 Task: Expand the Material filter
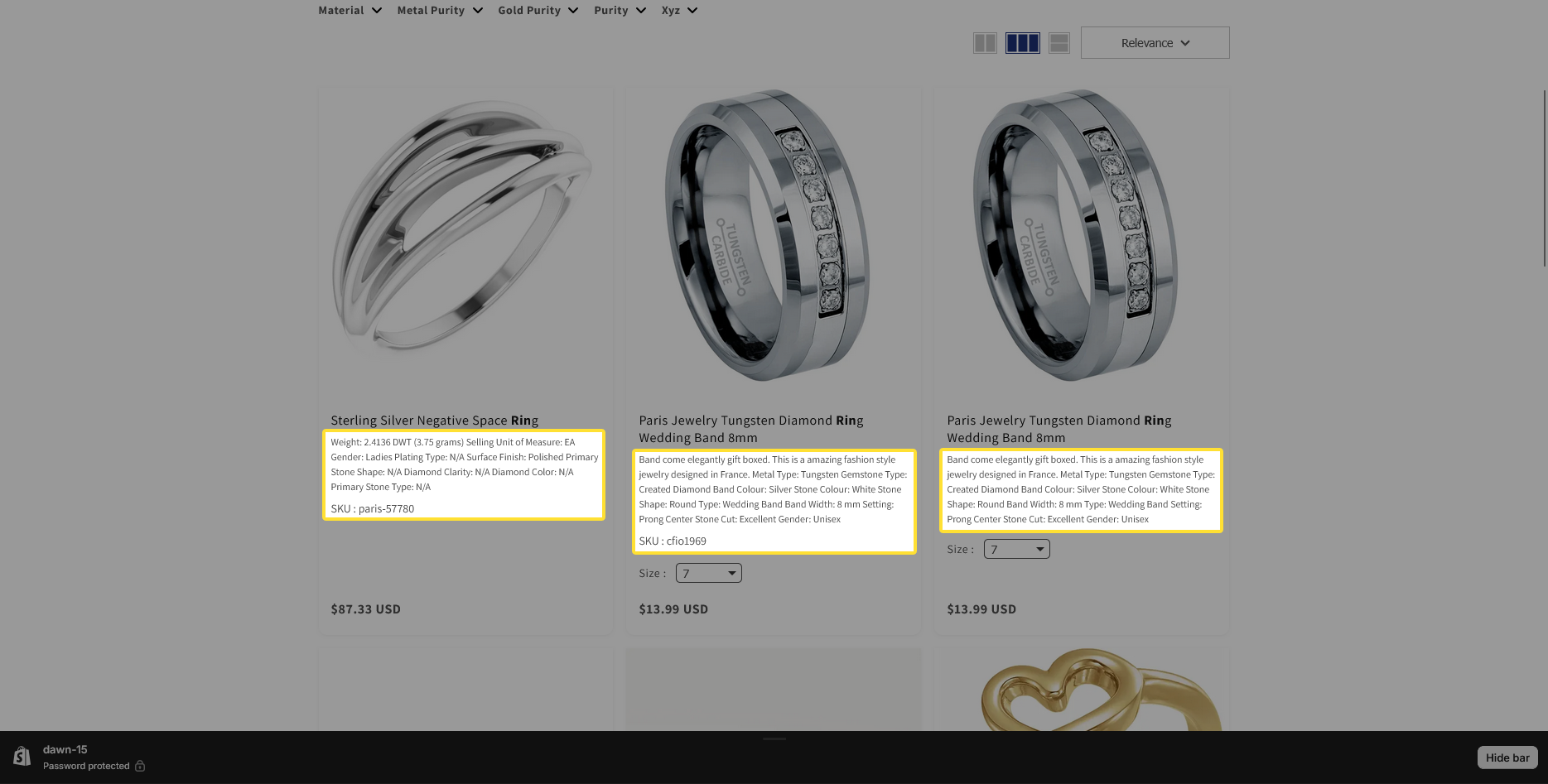(x=350, y=10)
